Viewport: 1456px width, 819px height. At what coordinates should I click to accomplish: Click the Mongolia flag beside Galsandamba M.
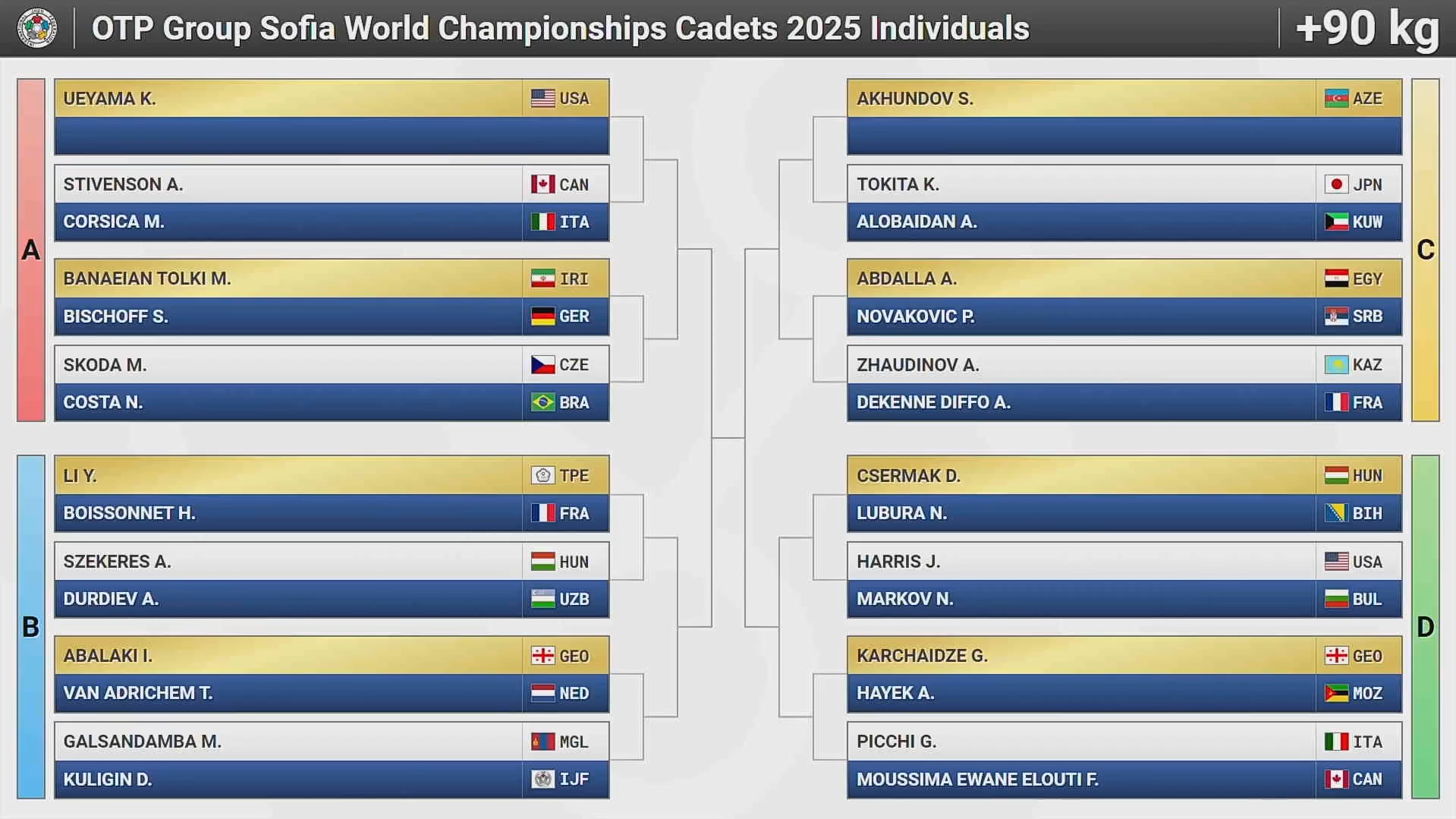pyautogui.click(x=542, y=742)
